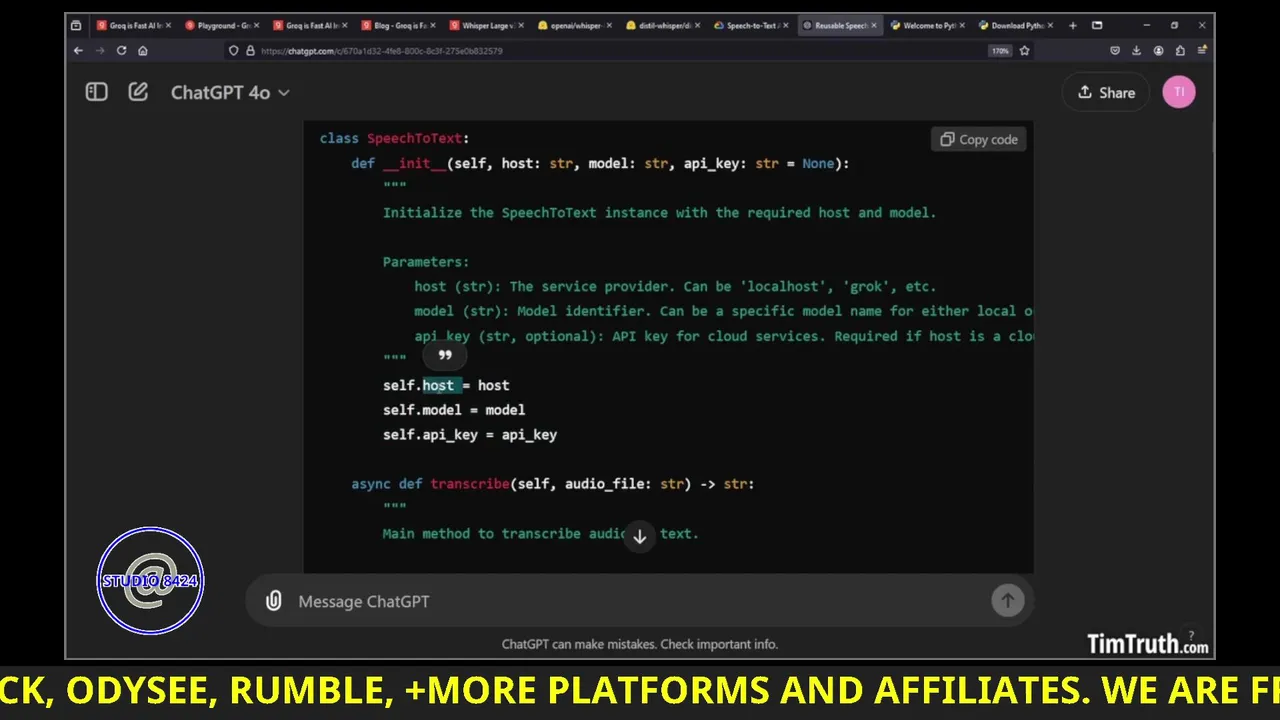Go forward in browser history
1280x720 pixels.
tap(99, 51)
